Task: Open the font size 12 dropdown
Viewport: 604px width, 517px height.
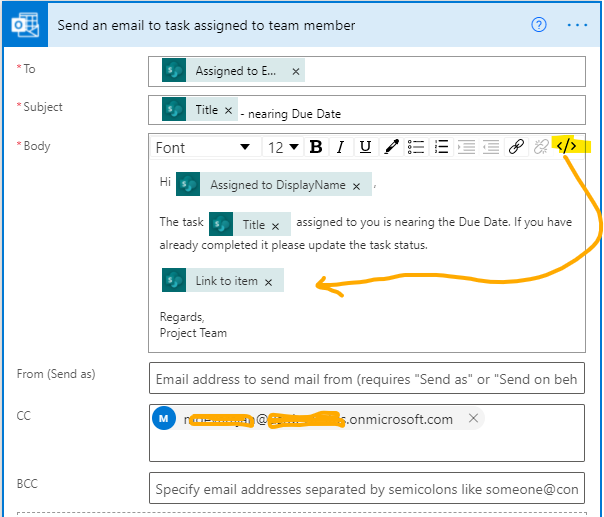Action: (x=283, y=148)
